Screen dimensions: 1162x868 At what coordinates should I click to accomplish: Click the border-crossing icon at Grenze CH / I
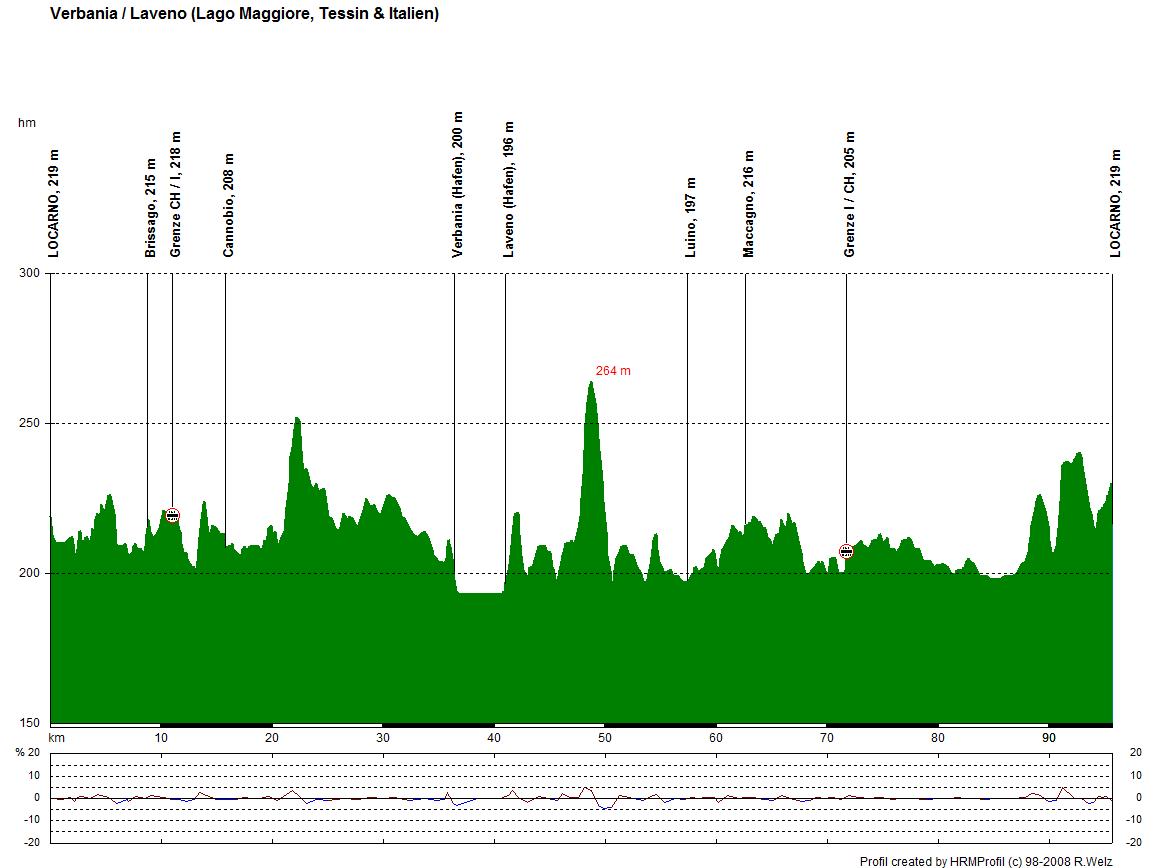[x=172, y=515]
